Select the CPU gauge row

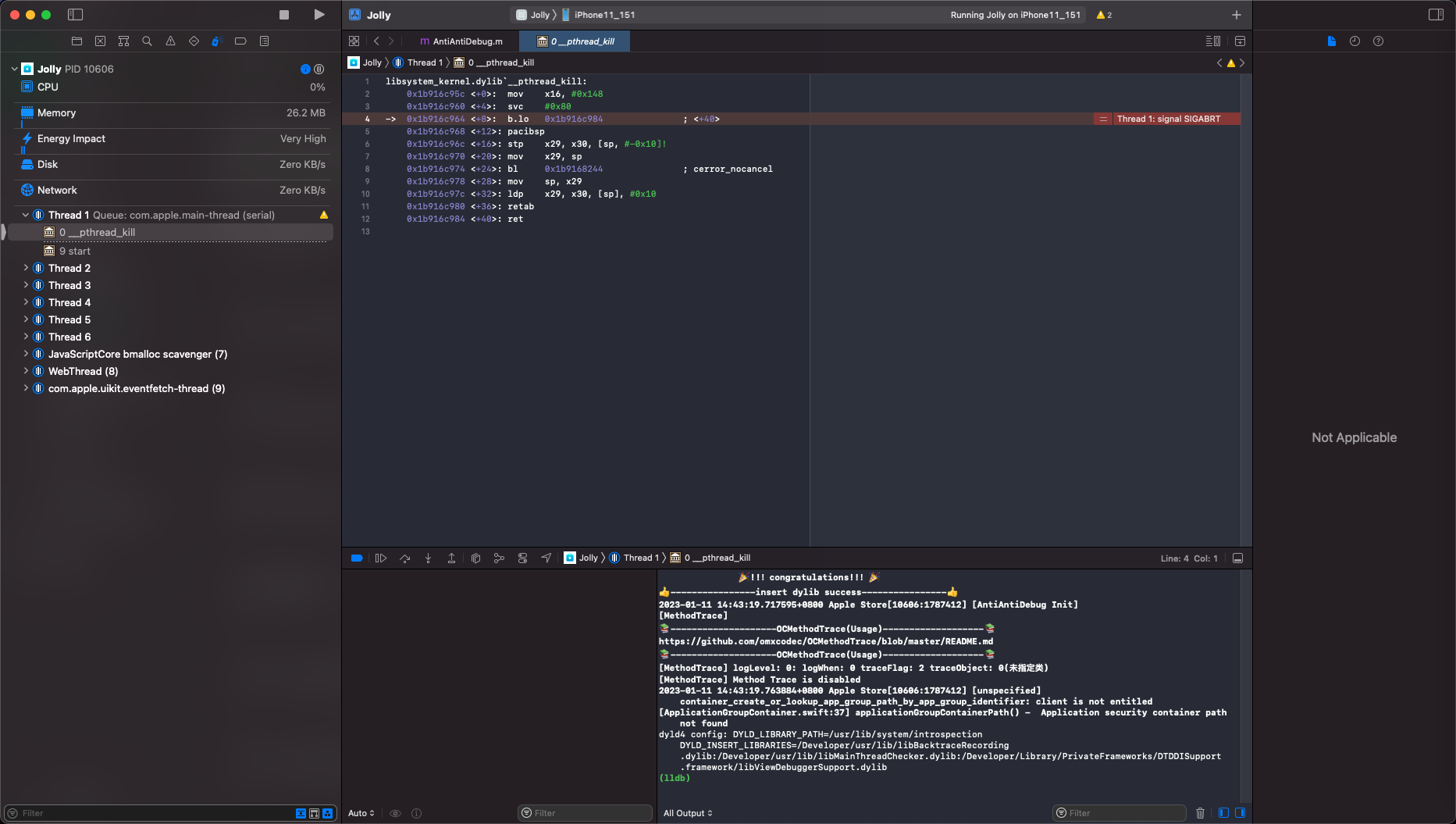point(173,87)
